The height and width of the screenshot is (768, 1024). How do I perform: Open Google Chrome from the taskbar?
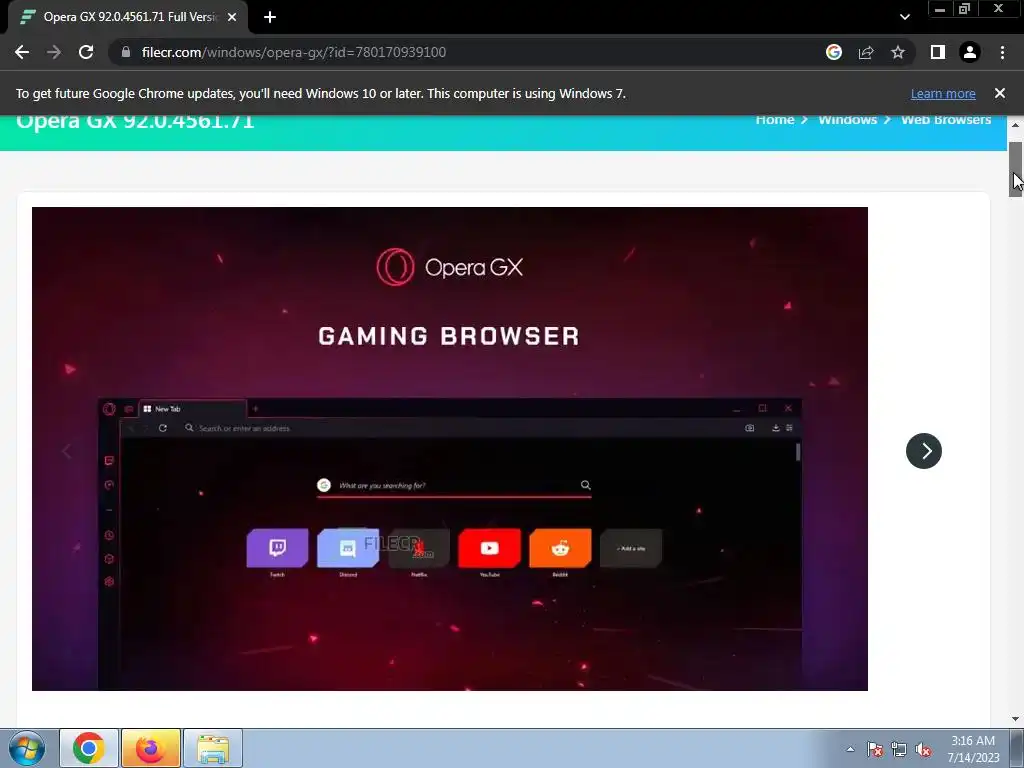pos(89,748)
